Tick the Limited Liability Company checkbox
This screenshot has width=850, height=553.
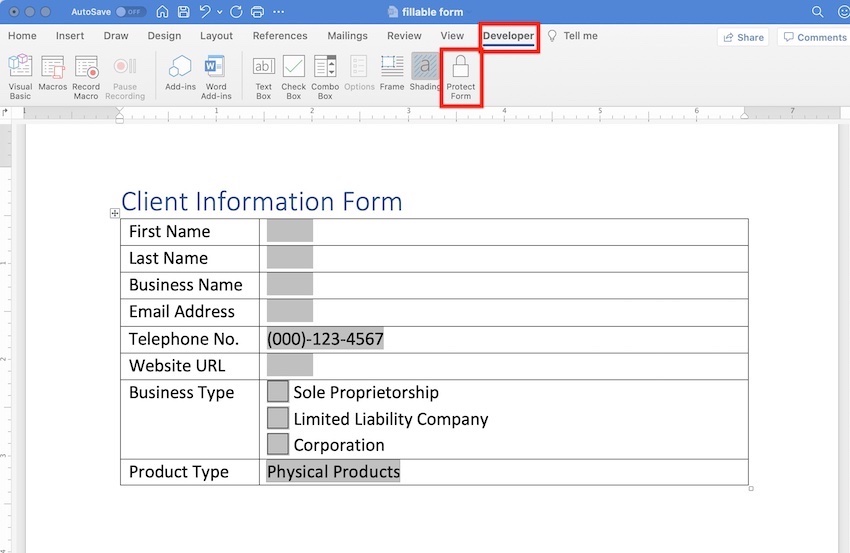click(x=277, y=419)
